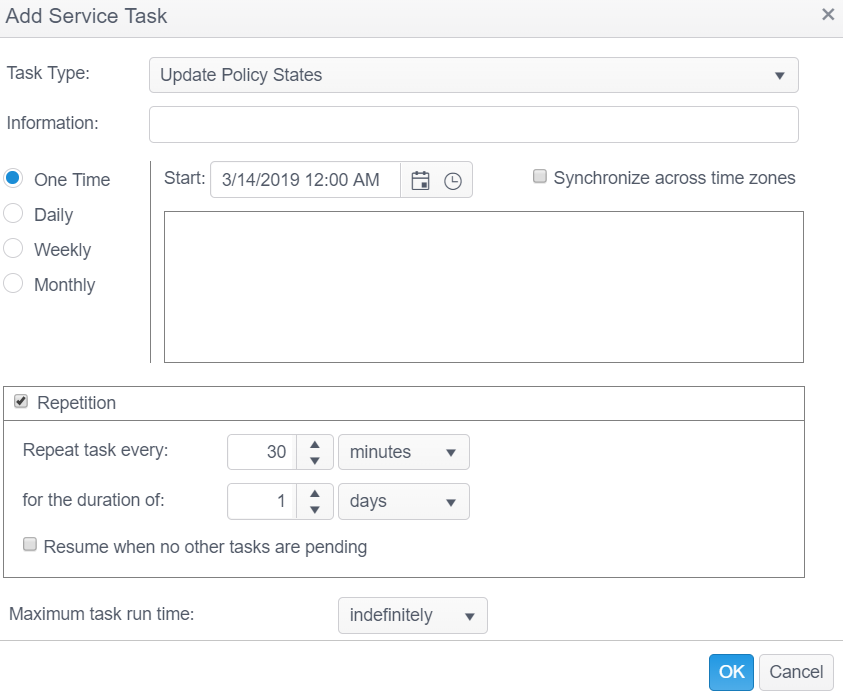Select the One Time schedule option

[x=14, y=180]
